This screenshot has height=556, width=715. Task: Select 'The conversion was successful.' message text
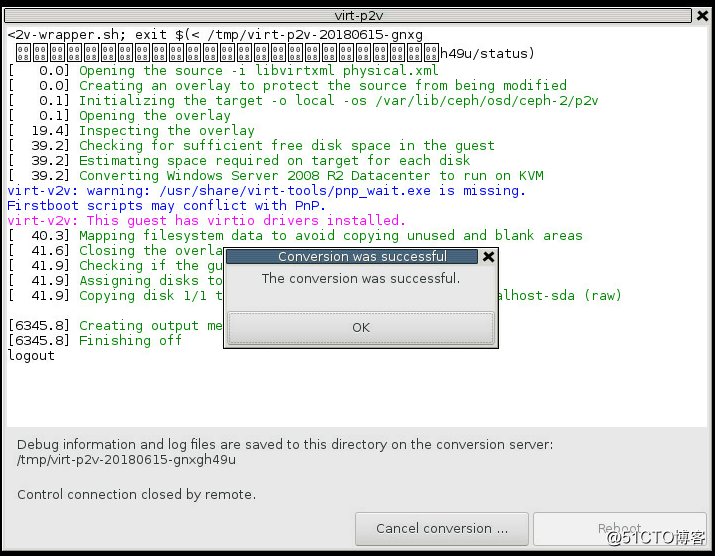361,278
